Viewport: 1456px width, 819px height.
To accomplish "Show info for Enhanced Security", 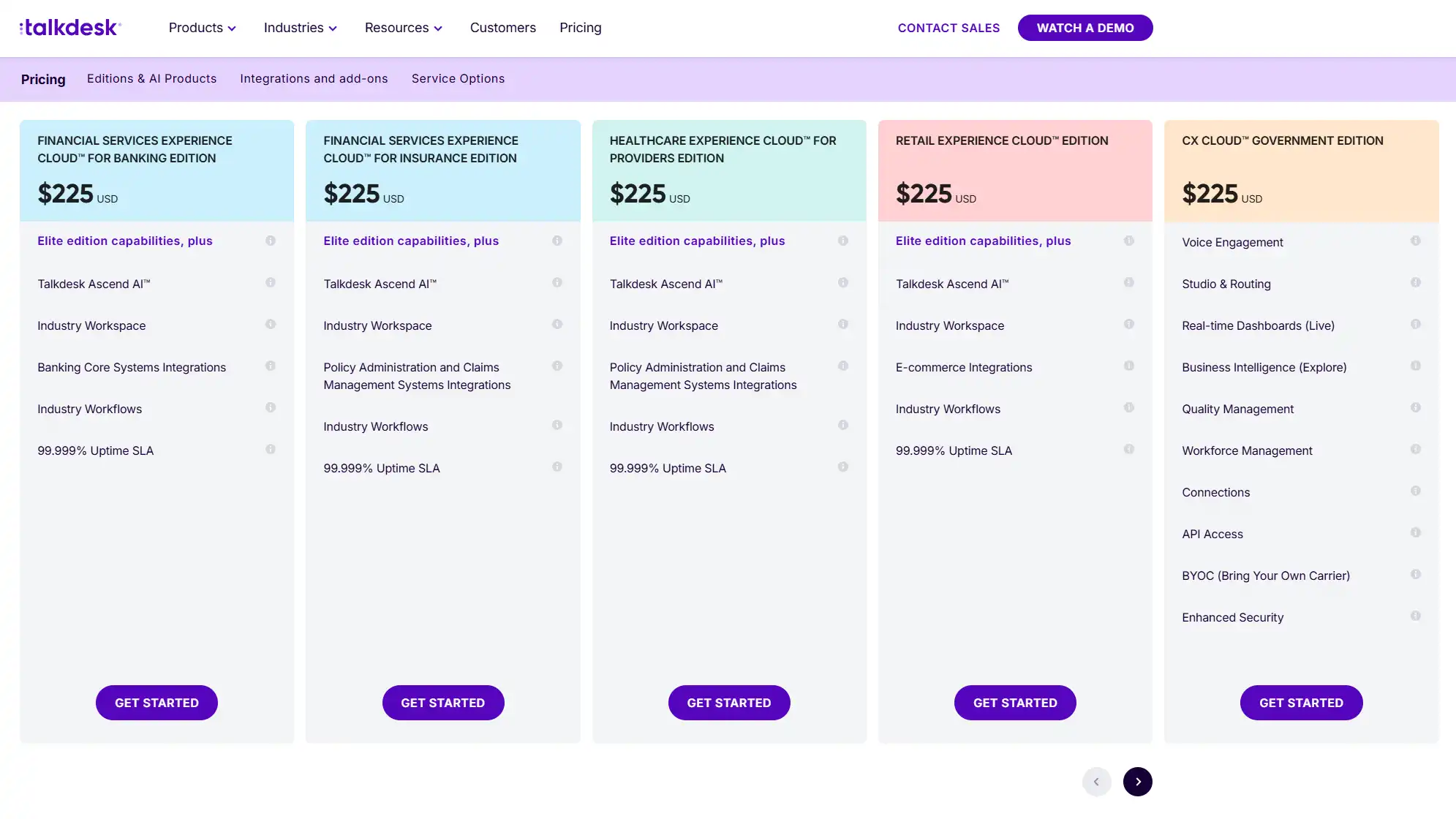I will point(1416,616).
